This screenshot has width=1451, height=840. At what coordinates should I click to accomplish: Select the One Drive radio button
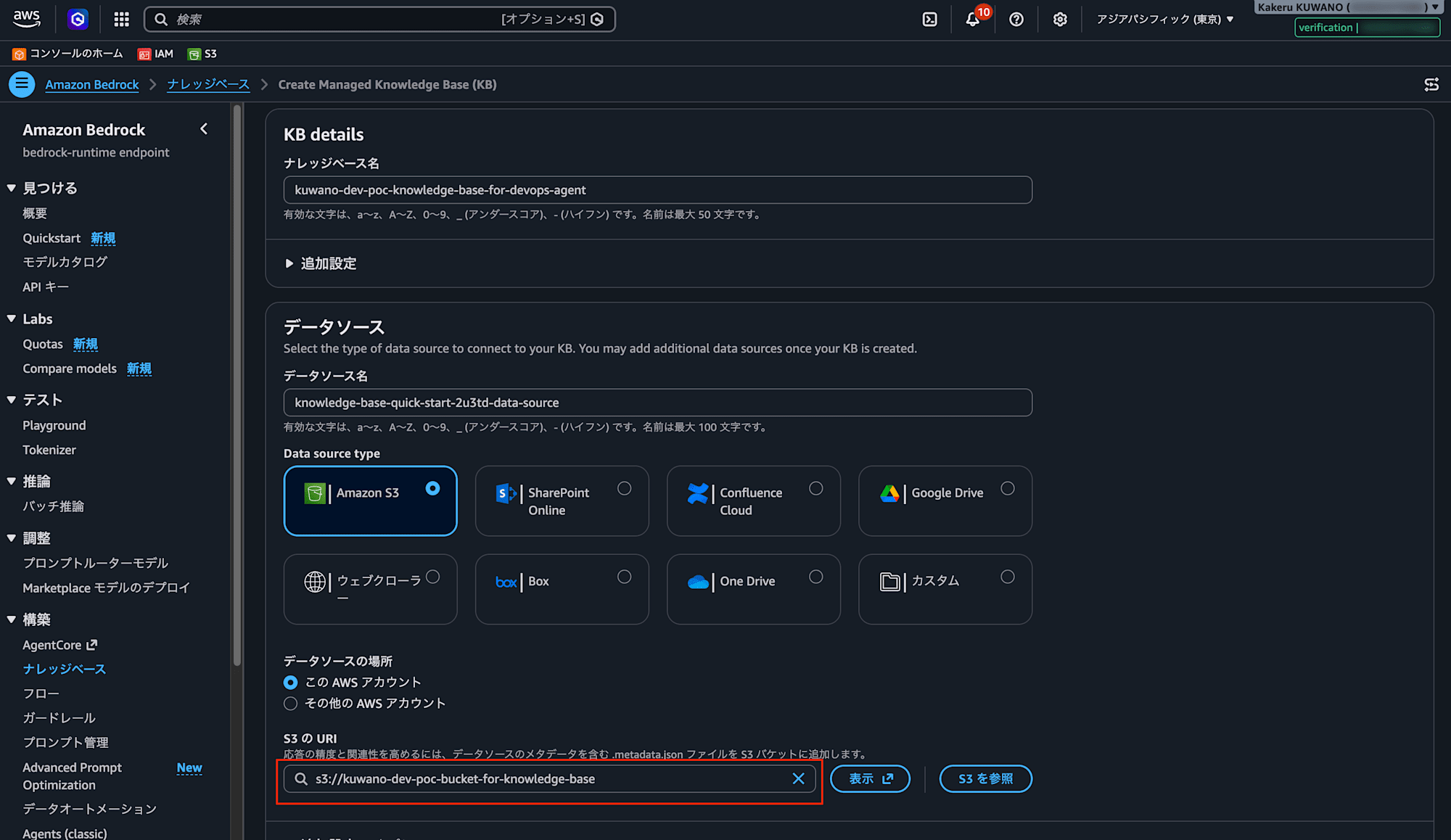coord(816,577)
